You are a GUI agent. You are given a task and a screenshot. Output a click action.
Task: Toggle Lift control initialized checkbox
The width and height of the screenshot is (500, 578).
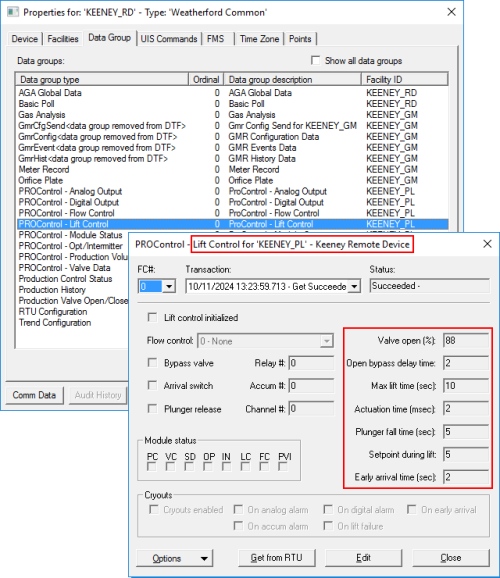(152, 317)
